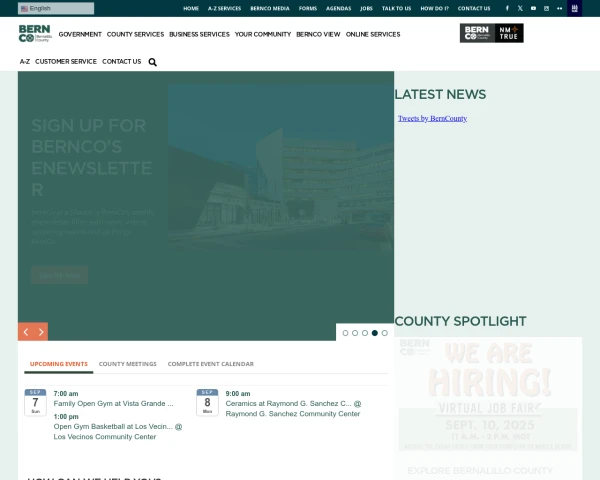
Task: Open Forms in top bar
Action: 308,8
